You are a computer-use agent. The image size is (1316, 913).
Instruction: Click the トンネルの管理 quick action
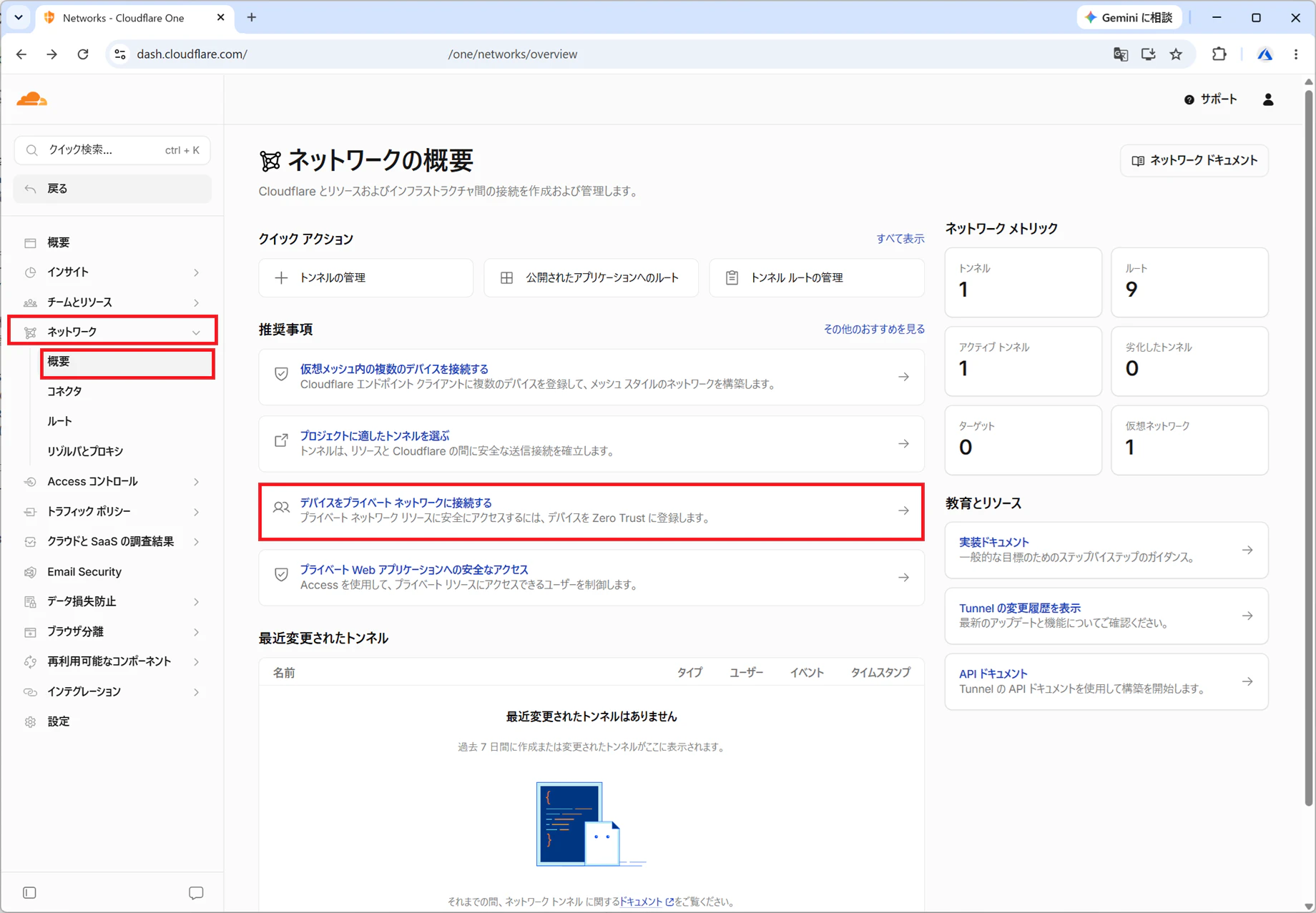[365, 277]
